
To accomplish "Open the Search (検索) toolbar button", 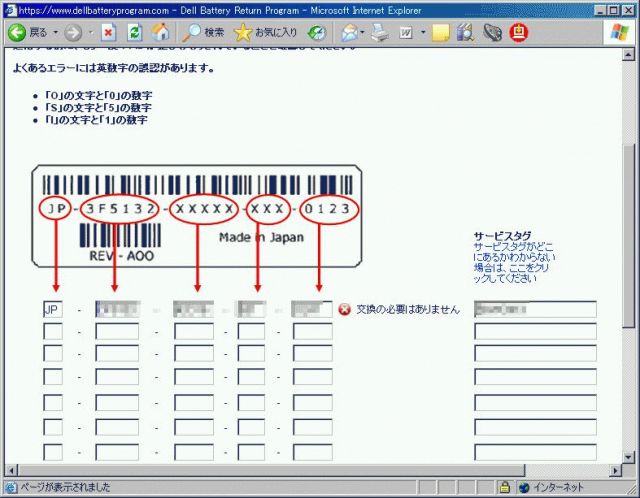I will 203,32.
